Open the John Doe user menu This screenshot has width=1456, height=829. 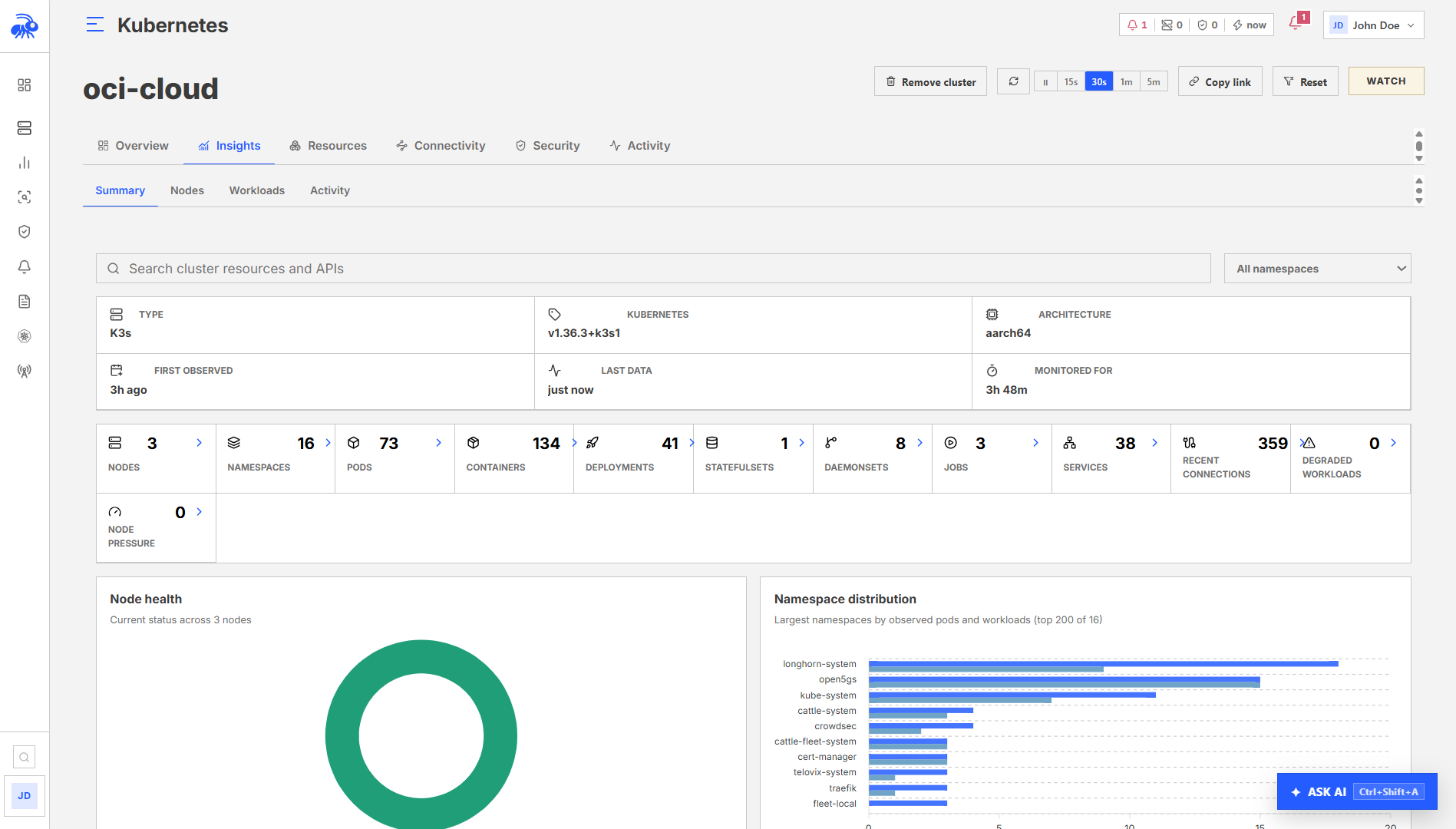pos(1374,25)
